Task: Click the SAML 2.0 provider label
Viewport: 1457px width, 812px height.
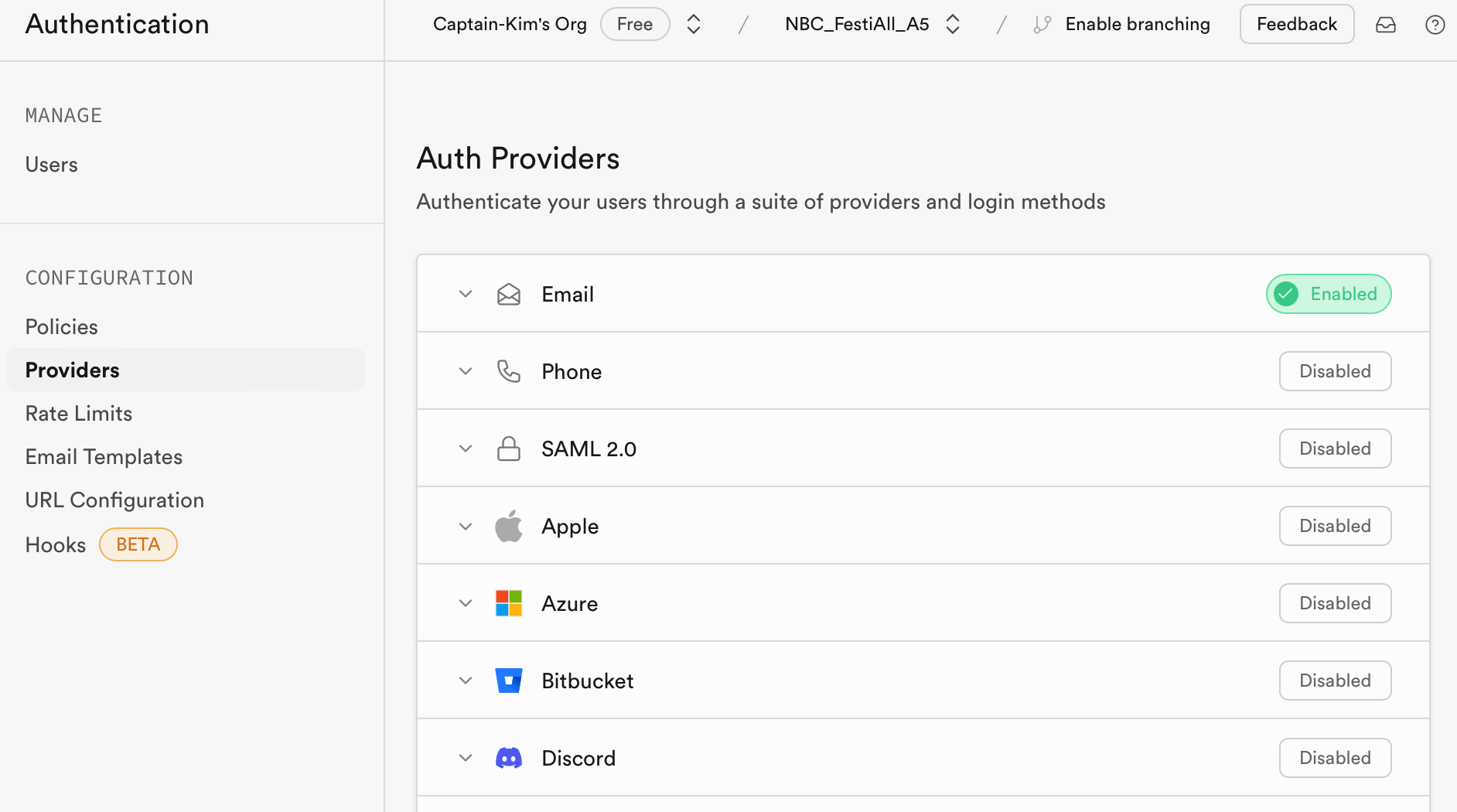Action: 589,449
